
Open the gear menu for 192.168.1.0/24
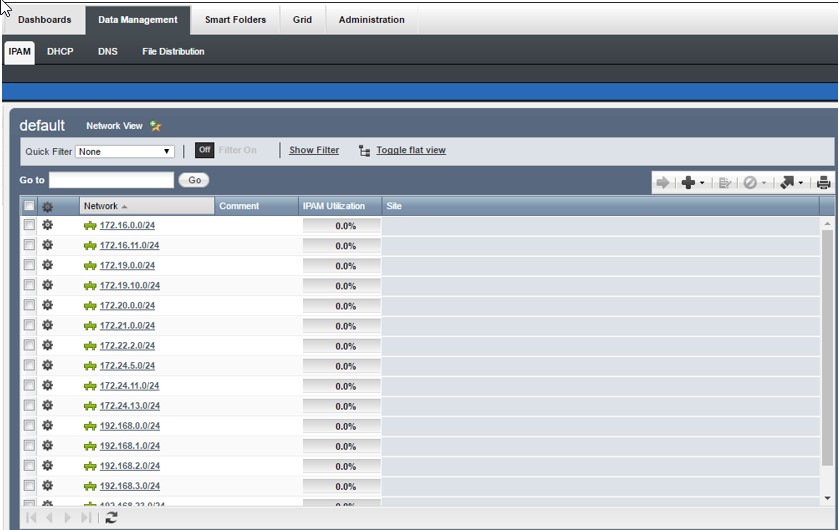coord(47,445)
